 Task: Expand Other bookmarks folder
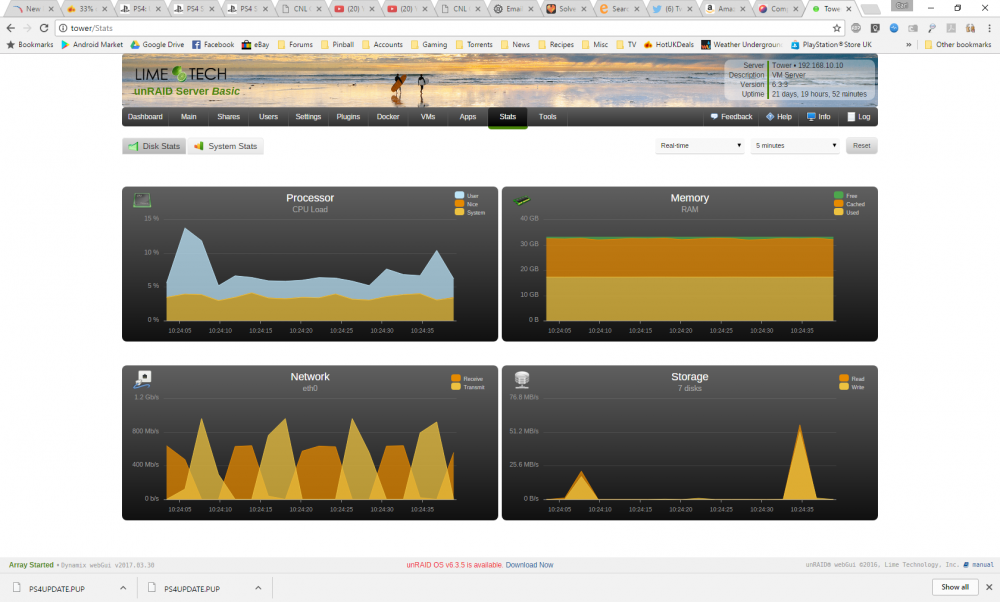(x=957, y=45)
